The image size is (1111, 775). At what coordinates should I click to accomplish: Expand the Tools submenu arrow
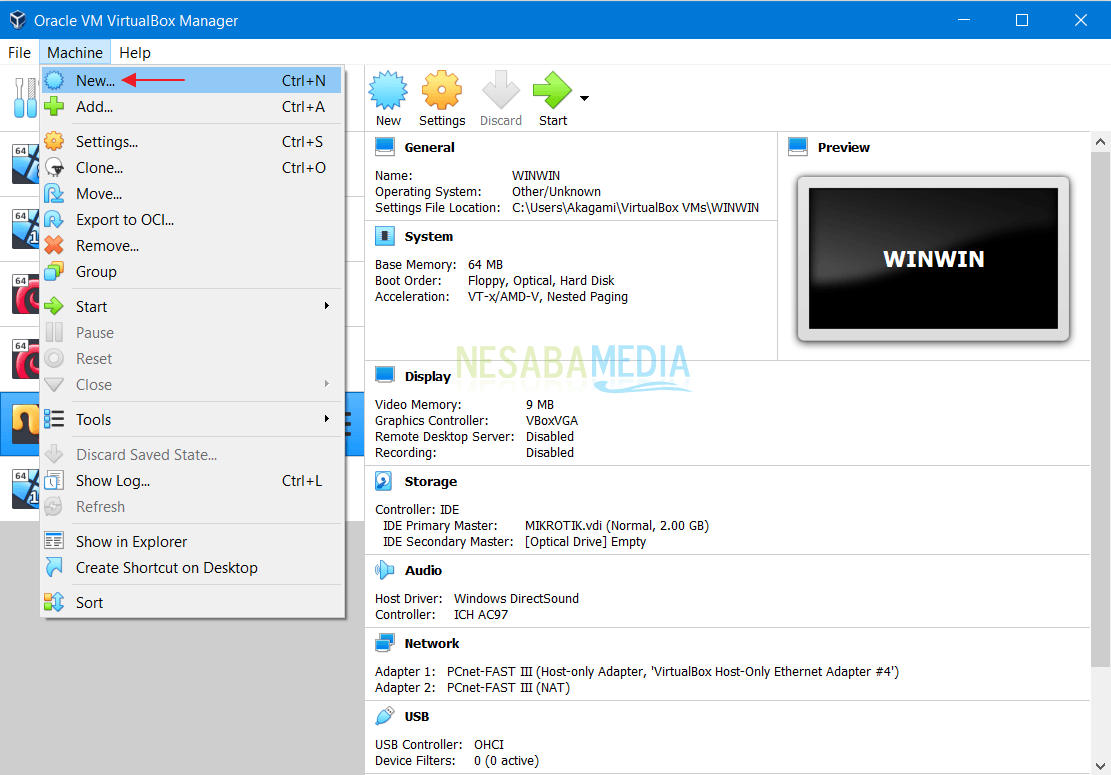(327, 419)
